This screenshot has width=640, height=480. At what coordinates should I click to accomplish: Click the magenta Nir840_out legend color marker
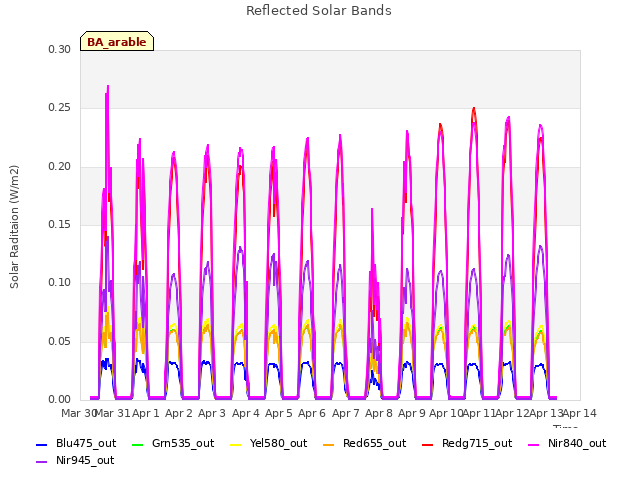point(533,444)
